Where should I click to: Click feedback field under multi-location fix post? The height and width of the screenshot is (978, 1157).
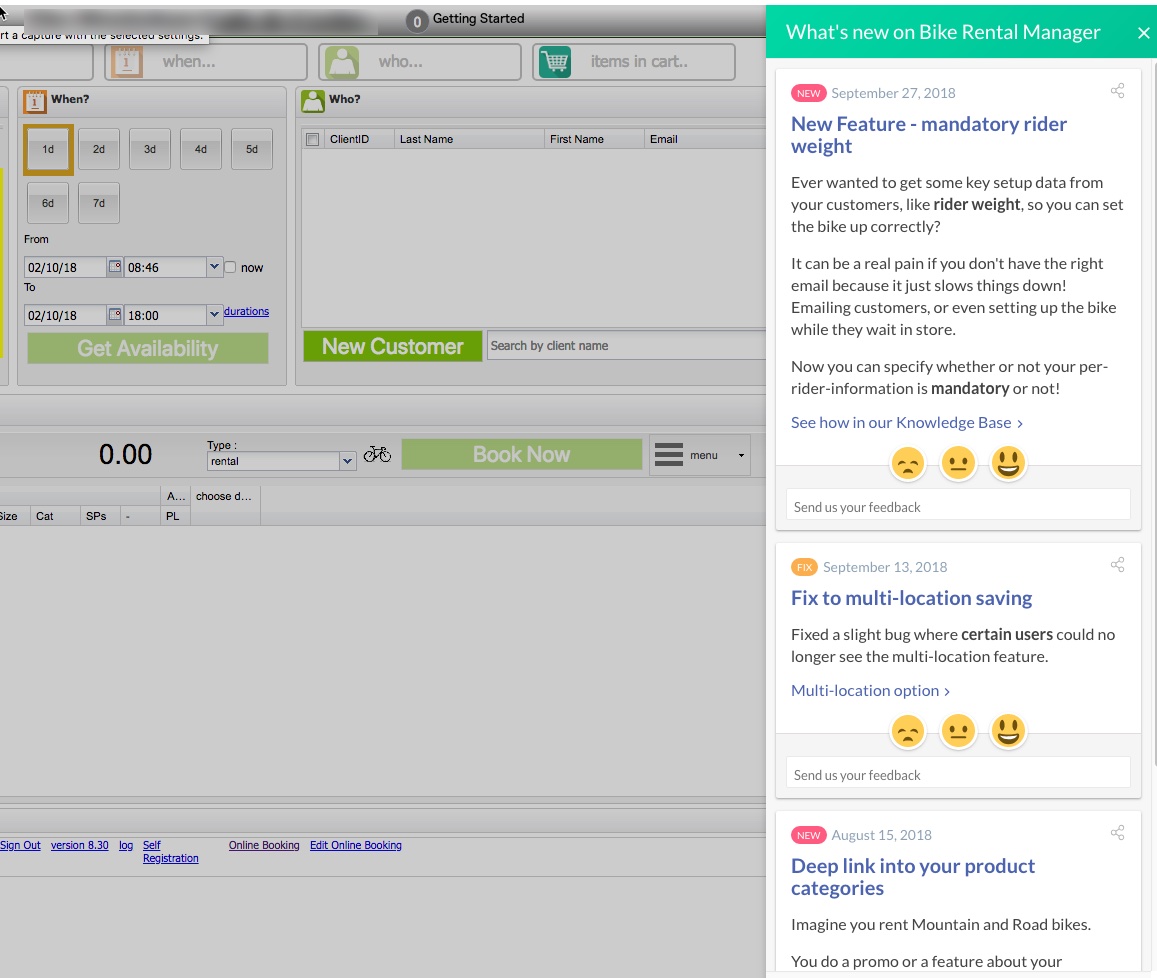click(x=958, y=775)
